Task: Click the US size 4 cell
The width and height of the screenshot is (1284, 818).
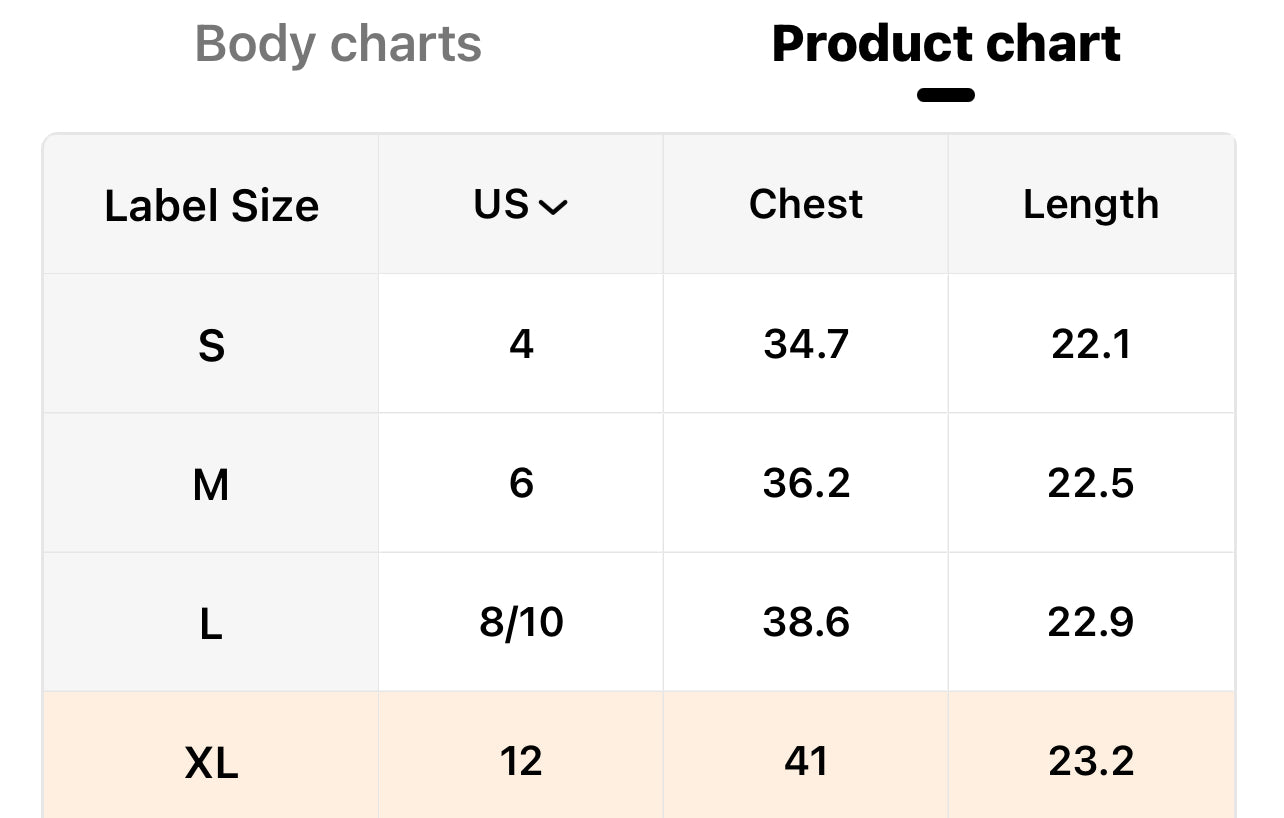Action: coord(521,344)
